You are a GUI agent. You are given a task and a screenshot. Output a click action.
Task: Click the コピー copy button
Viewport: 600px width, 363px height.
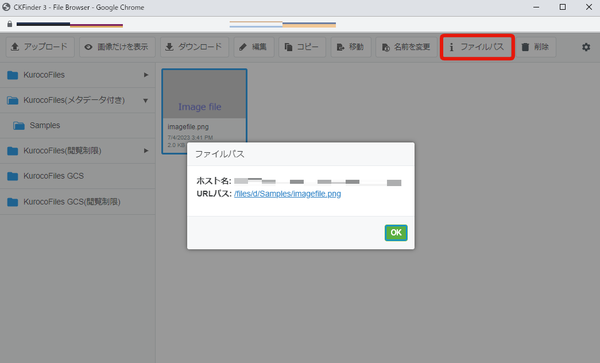point(302,47)
